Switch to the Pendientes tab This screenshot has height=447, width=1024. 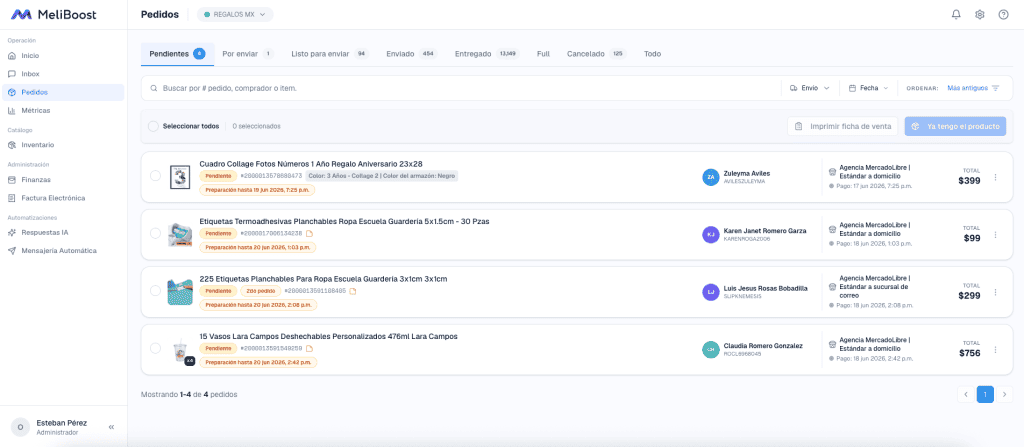[177, 54]
